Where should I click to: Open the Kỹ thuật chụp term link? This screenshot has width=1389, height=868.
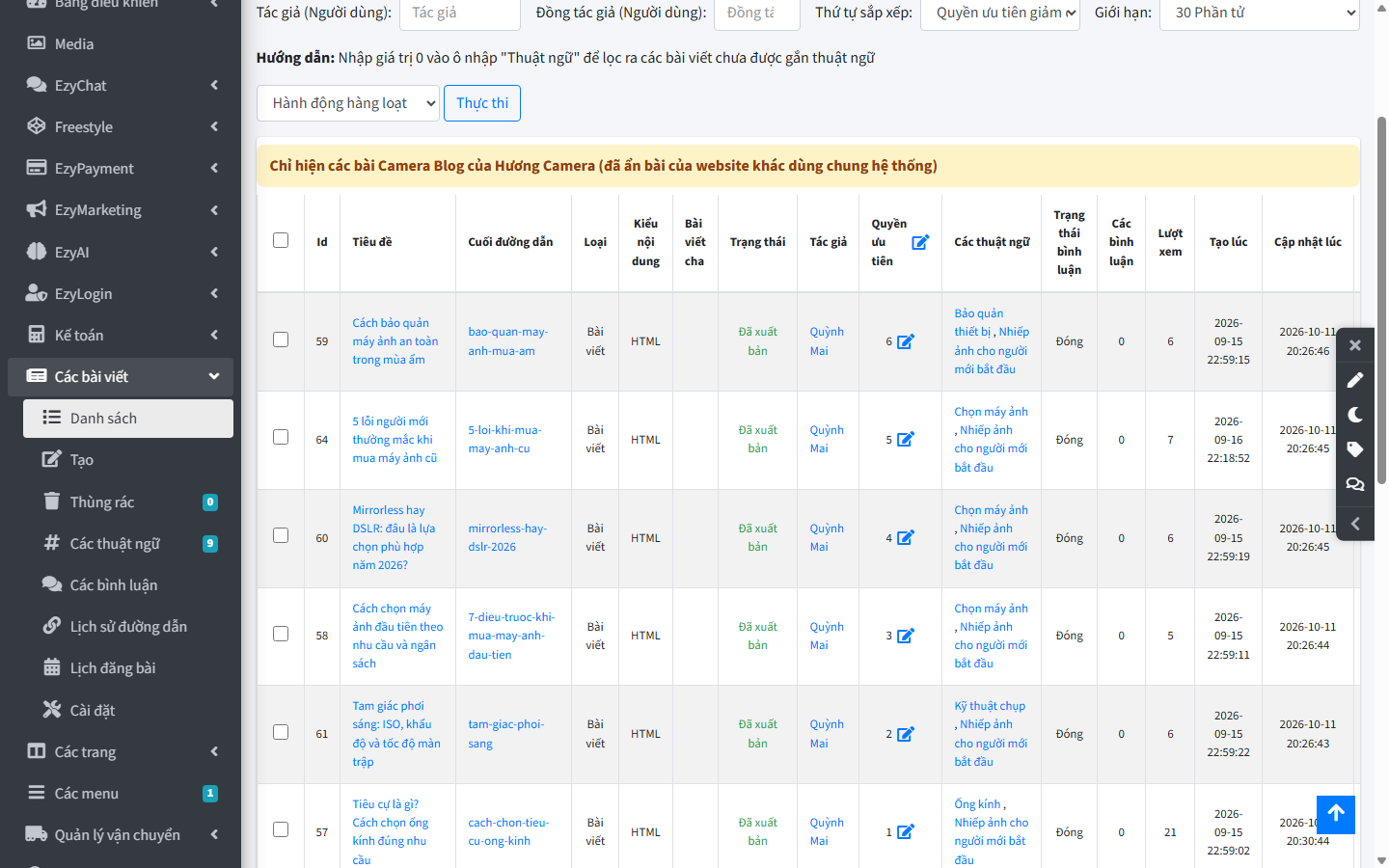click(990, 706)
